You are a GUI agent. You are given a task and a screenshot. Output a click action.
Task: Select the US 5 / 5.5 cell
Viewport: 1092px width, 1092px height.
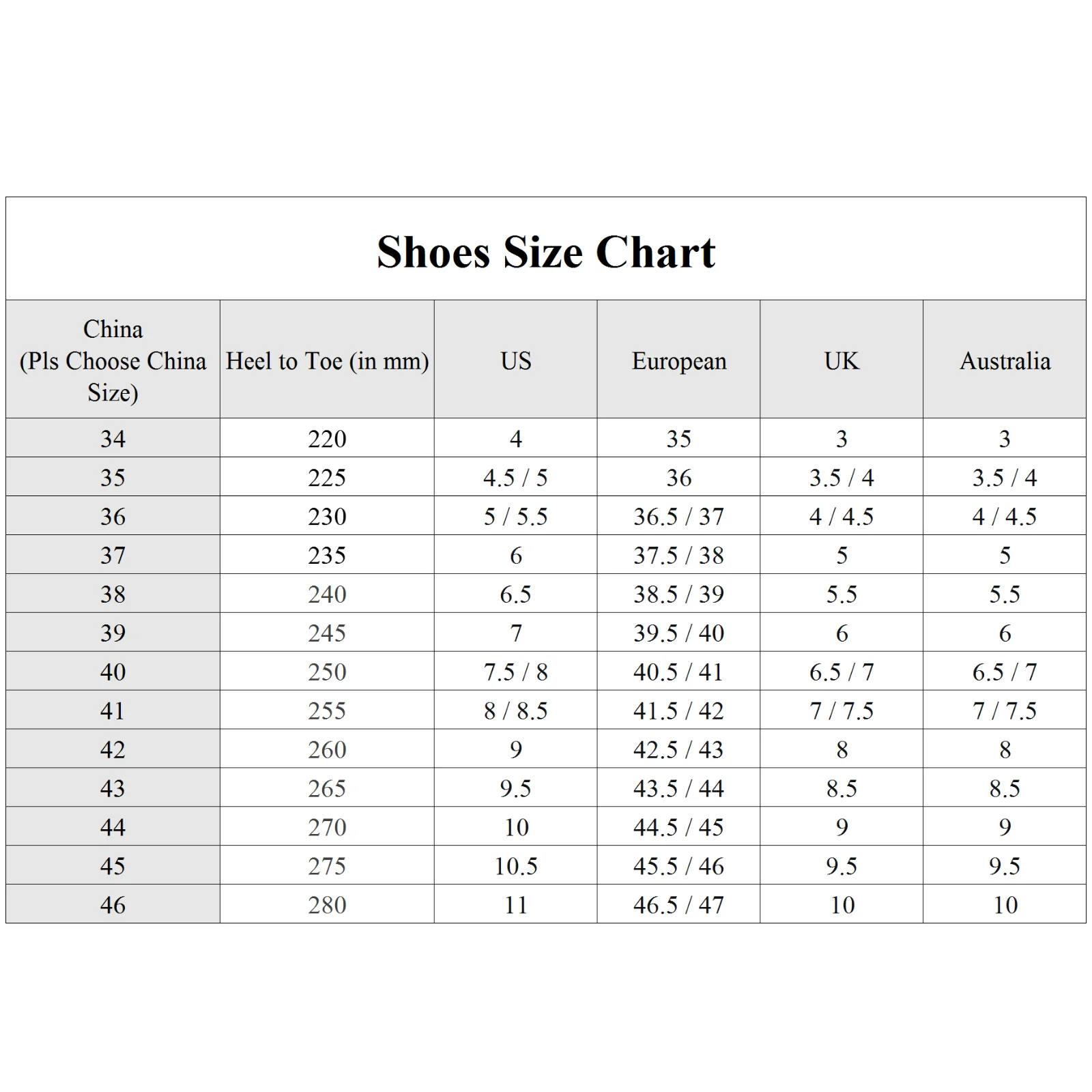[x=515, y=516]
